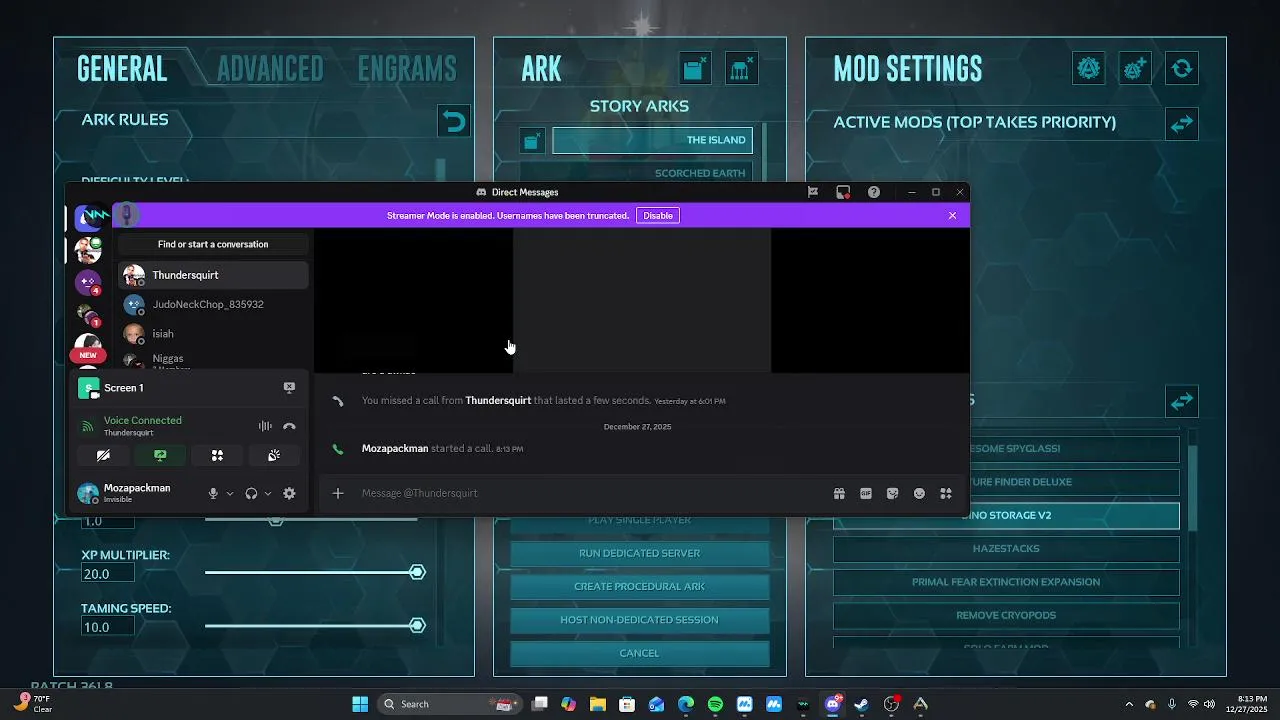Screen dimensions: 1280x720
Task: Dismiss the Streamer Mode banner
Action: (x=952, y=215)
